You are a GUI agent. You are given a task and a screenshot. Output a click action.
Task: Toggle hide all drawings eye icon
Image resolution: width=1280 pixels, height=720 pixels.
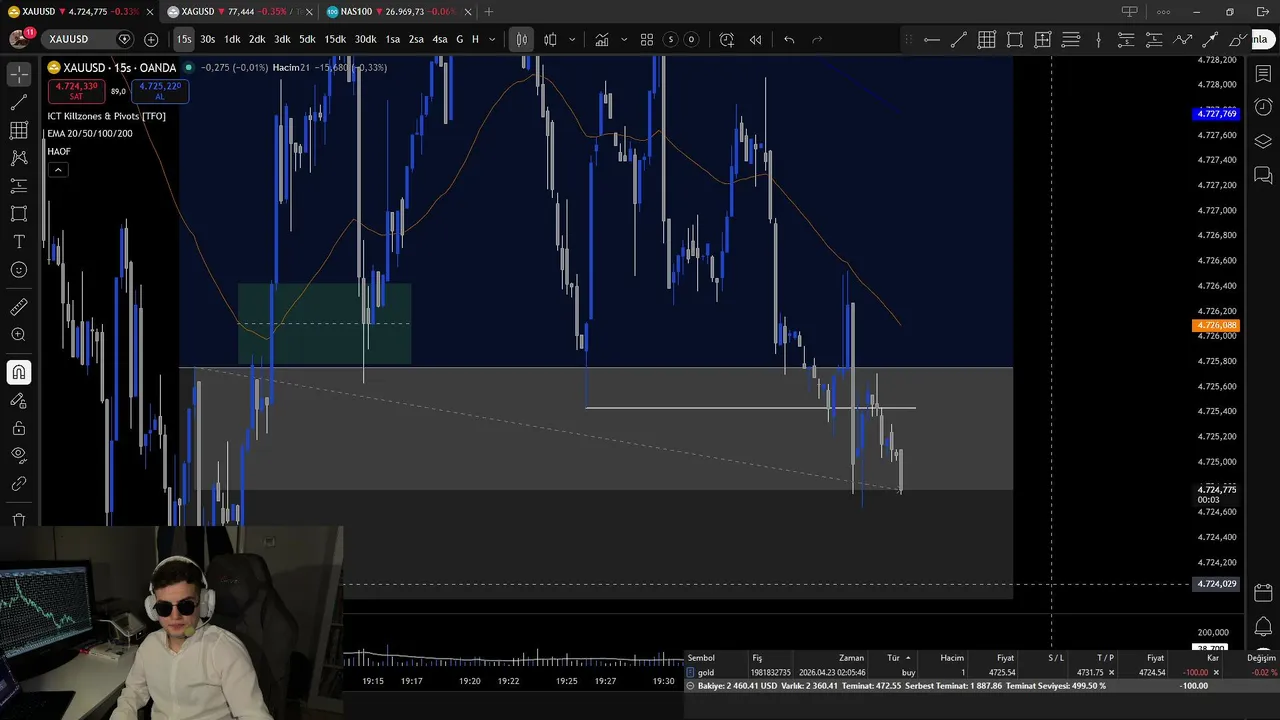[x=19, y=456]
